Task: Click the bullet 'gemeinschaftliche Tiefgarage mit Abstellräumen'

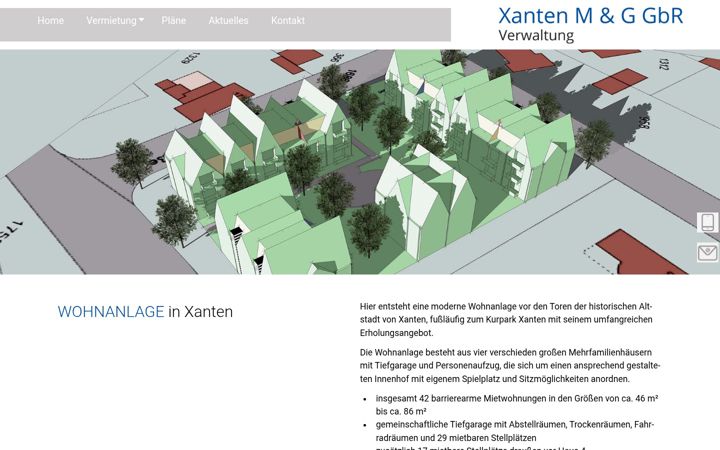Action: [515, 431]
